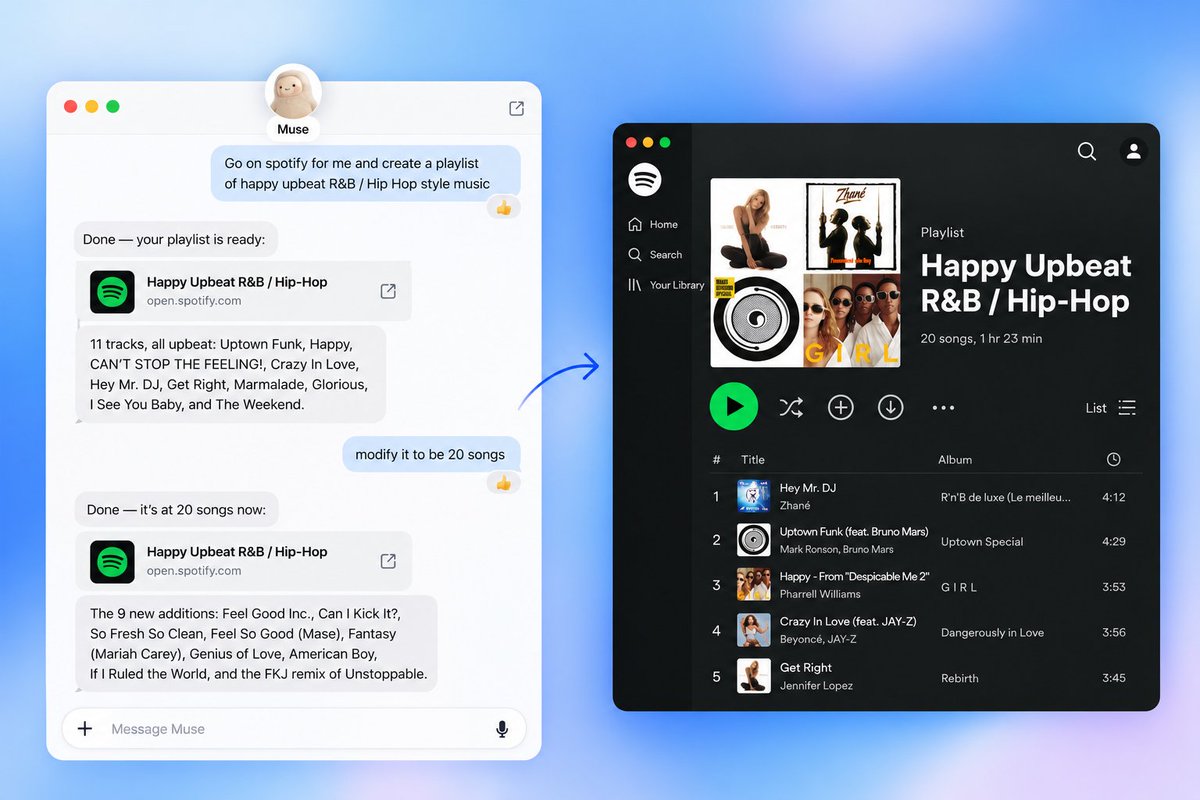Sort by the Album column header

tap(955, 460)
